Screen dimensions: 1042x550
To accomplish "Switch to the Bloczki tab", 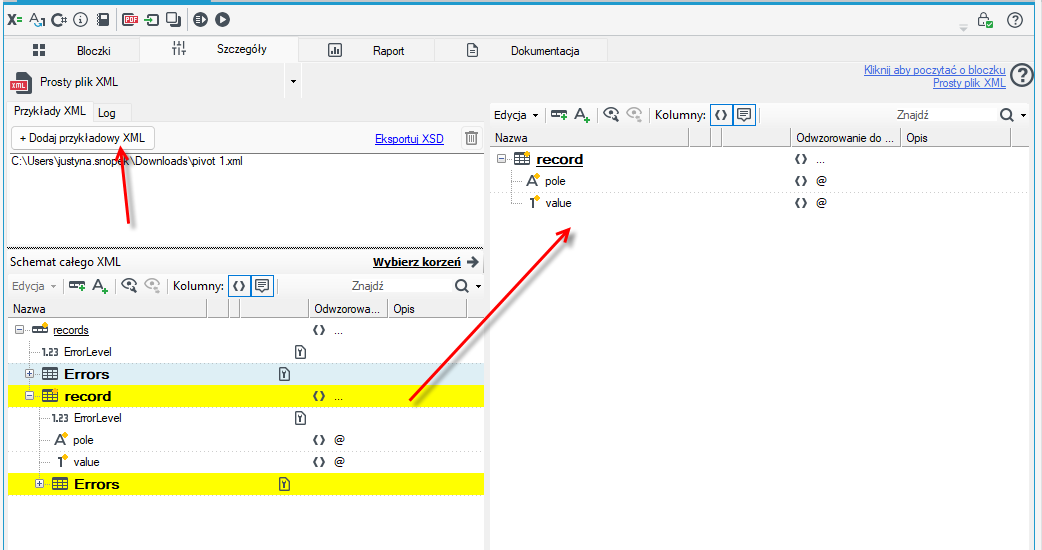I will (x=72, y=50).
